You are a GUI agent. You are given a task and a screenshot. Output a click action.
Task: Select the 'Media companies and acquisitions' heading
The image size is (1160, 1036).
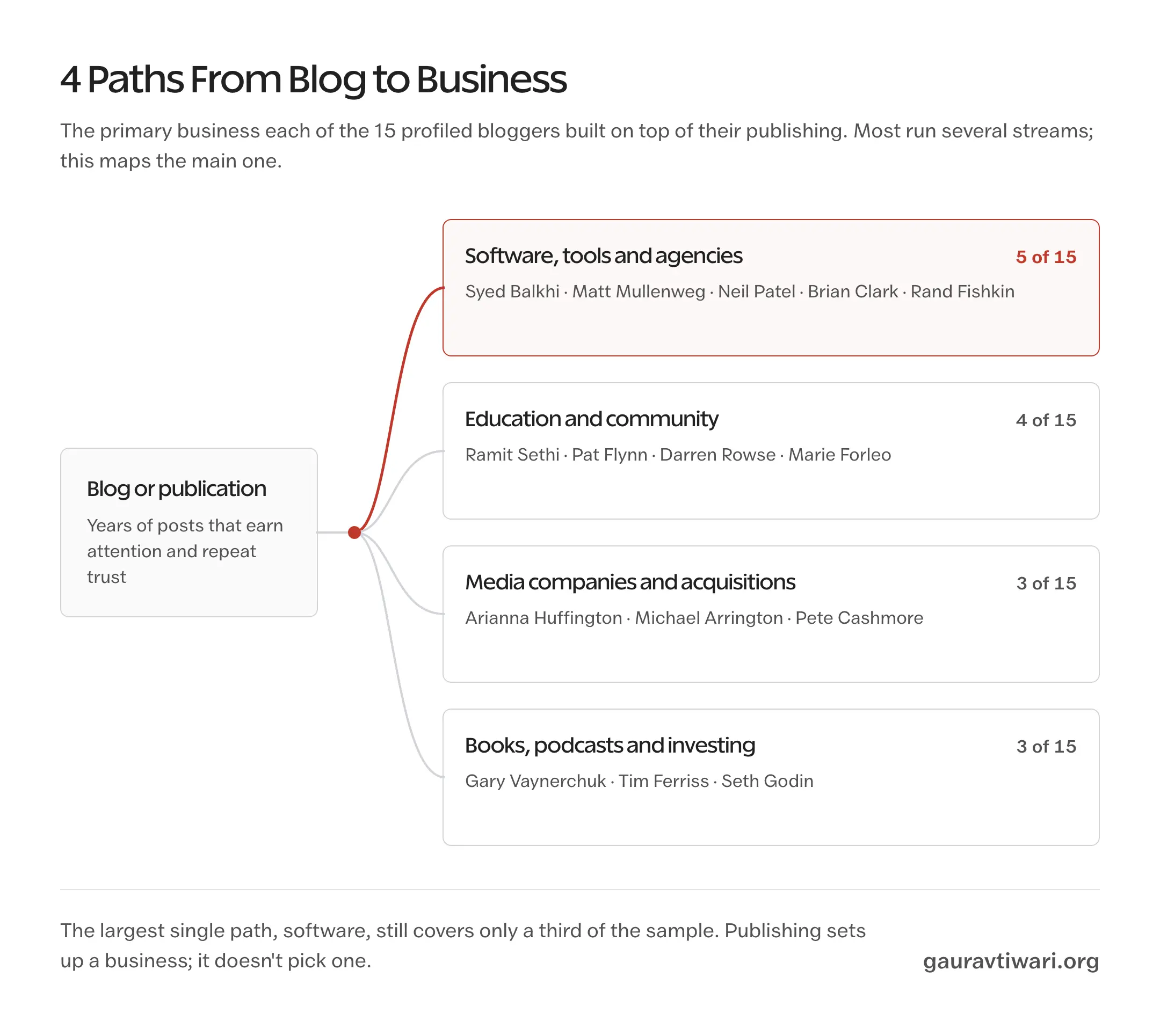[x=630, y=582]
